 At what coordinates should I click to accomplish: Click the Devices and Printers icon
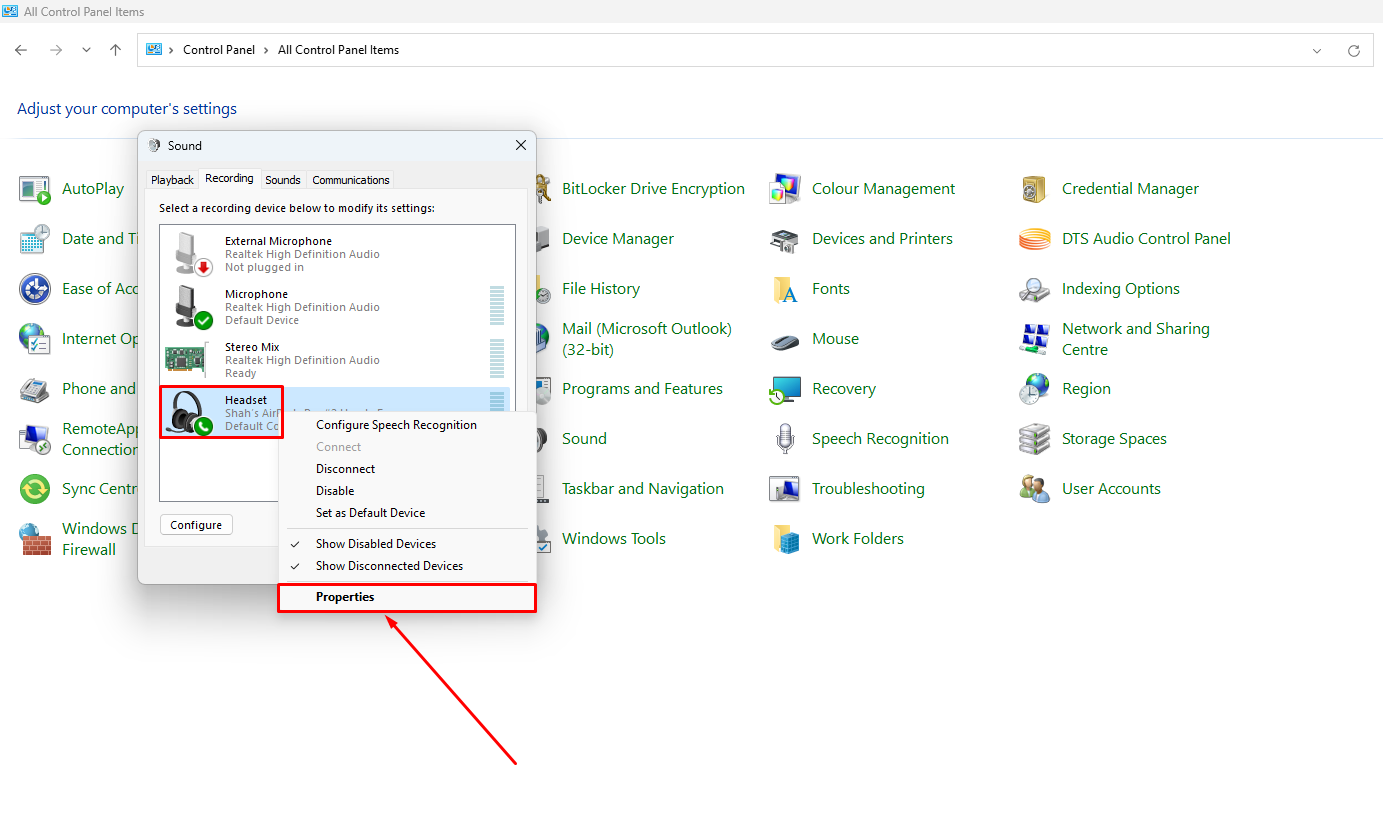(785, 239)
